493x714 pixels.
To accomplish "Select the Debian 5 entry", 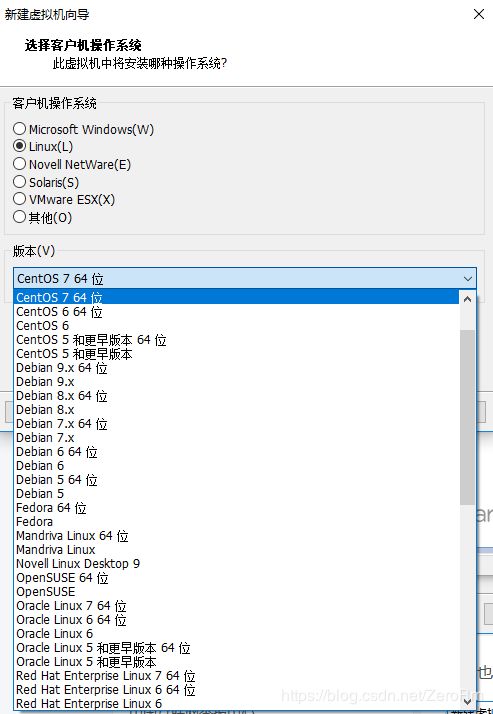I will [236, 494].
